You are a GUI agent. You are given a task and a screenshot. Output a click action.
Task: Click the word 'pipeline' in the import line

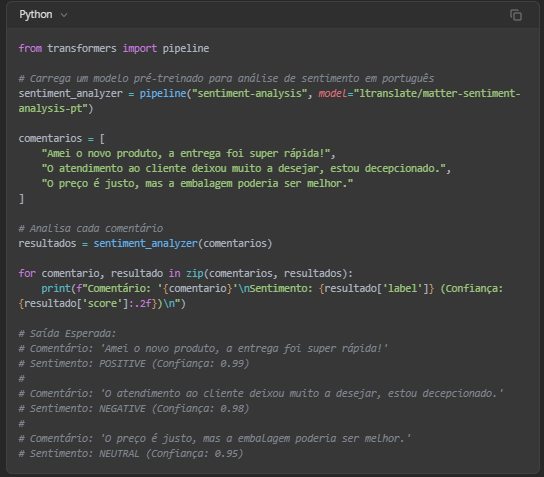(x=186, y=48)
